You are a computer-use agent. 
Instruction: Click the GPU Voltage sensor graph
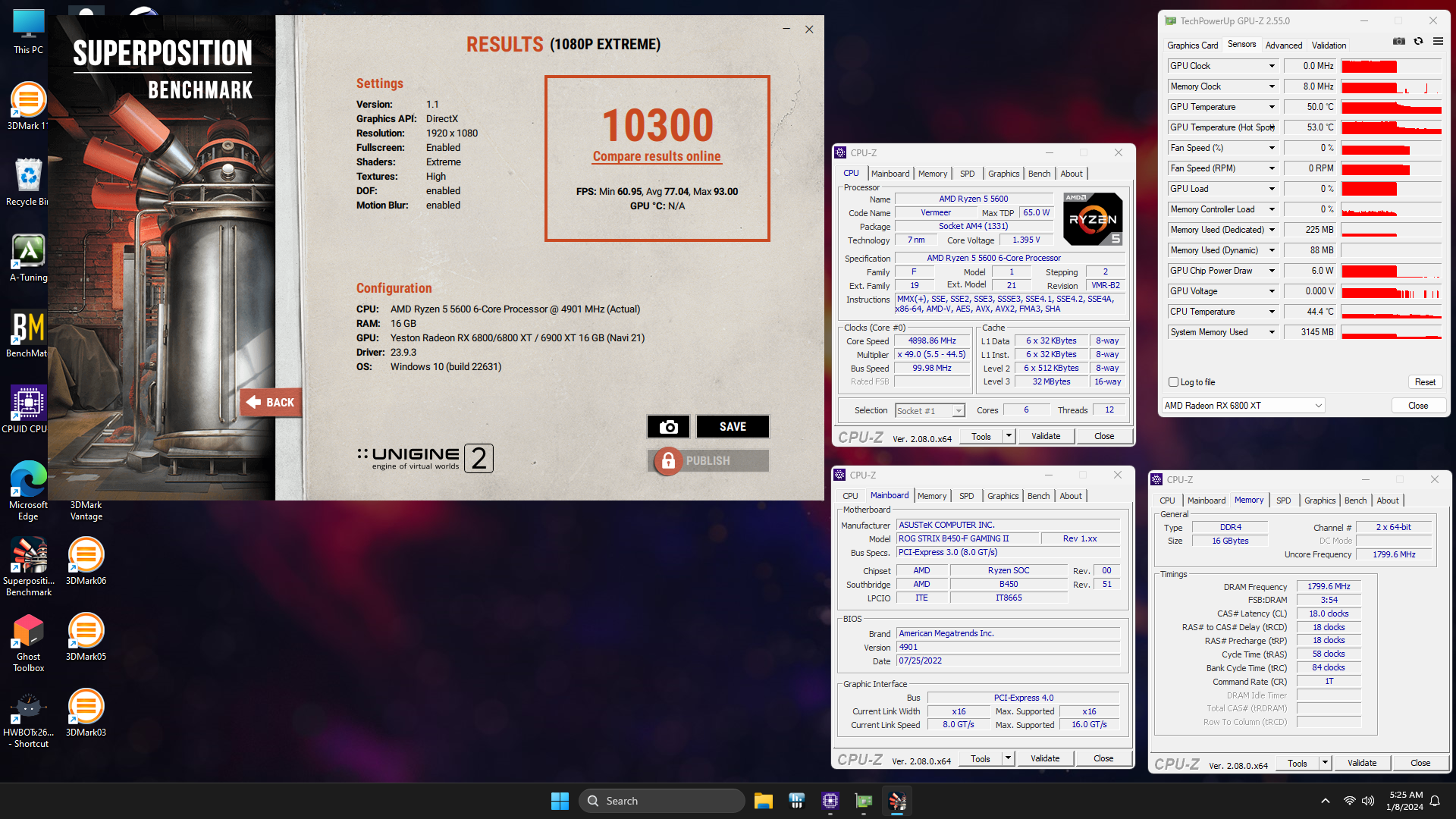pyautogui.click(x=1391, y=291)
